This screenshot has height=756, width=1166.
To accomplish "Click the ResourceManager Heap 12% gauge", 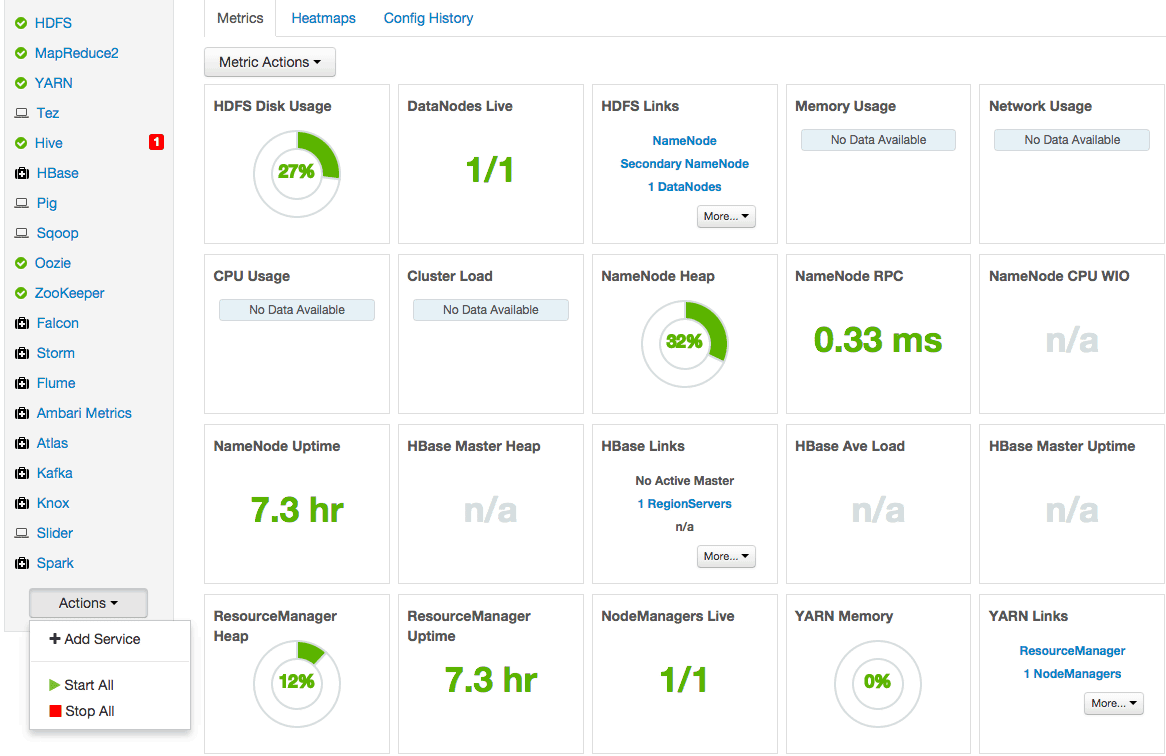I will pyautogui.click(x=297, y=683).
